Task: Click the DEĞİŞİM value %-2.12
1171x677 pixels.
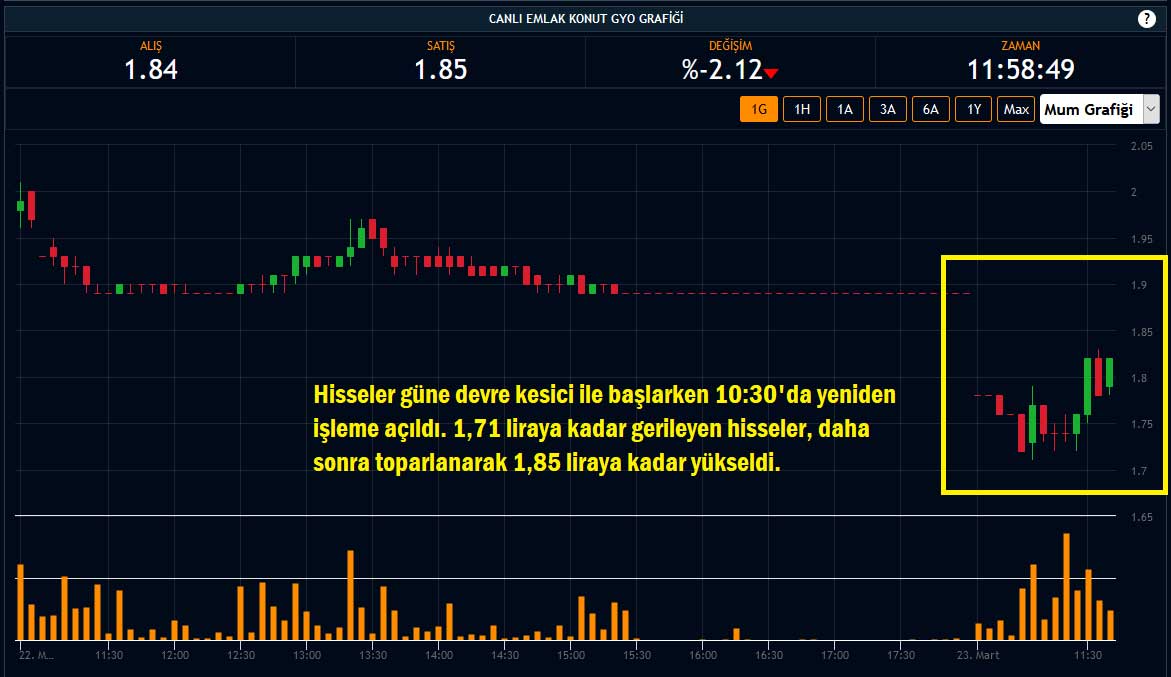Action: point(721,69)
